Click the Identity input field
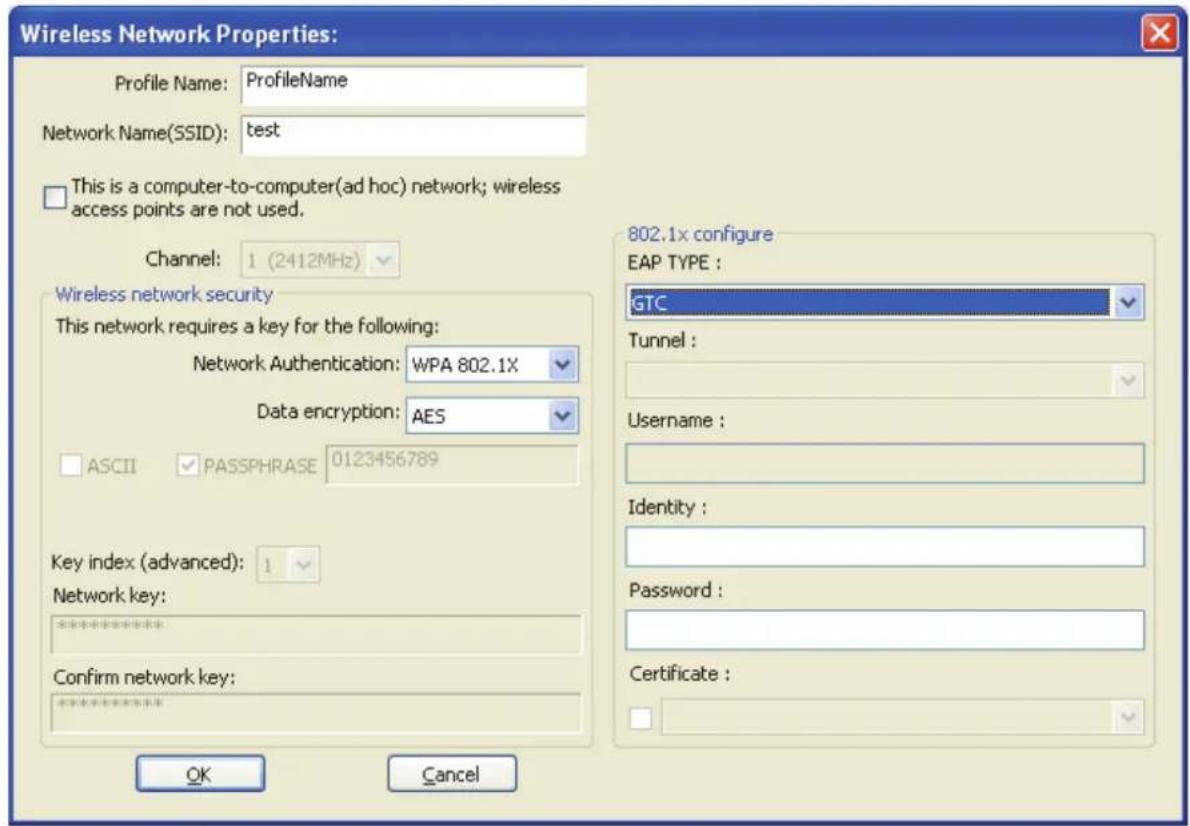Image resolution: width=1190 pixels, height=826 pixels. click(885, 546)
